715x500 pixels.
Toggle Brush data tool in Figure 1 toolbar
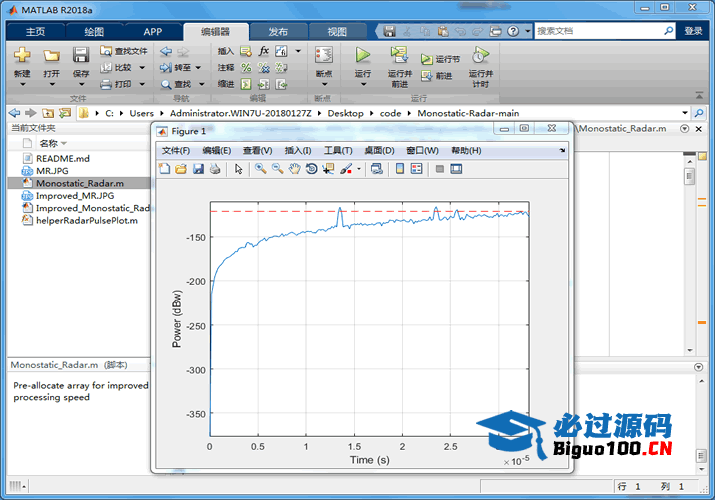click(346, 169)
